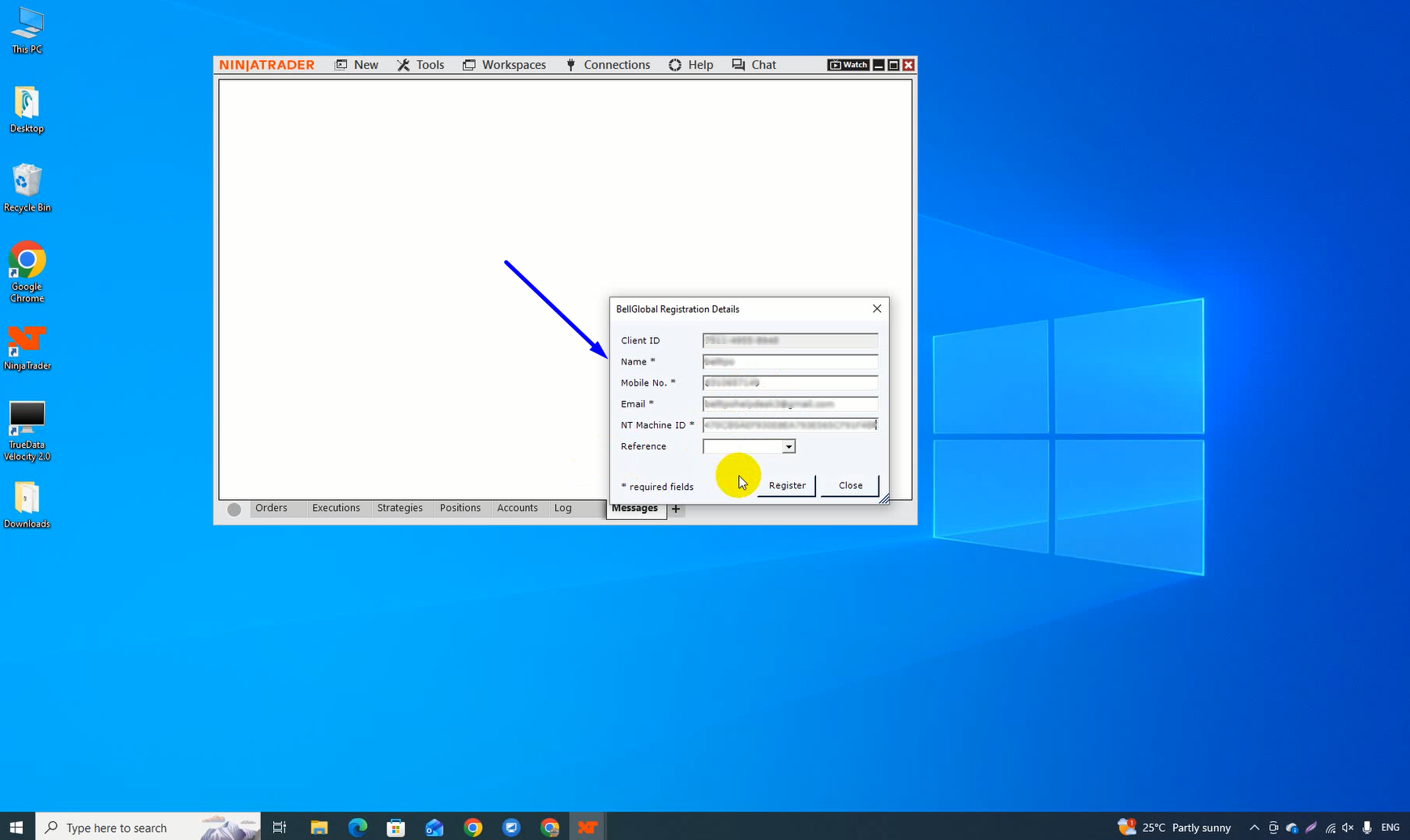Open TrueData Velocity 2.0 desktop icon

pos(27,430)
